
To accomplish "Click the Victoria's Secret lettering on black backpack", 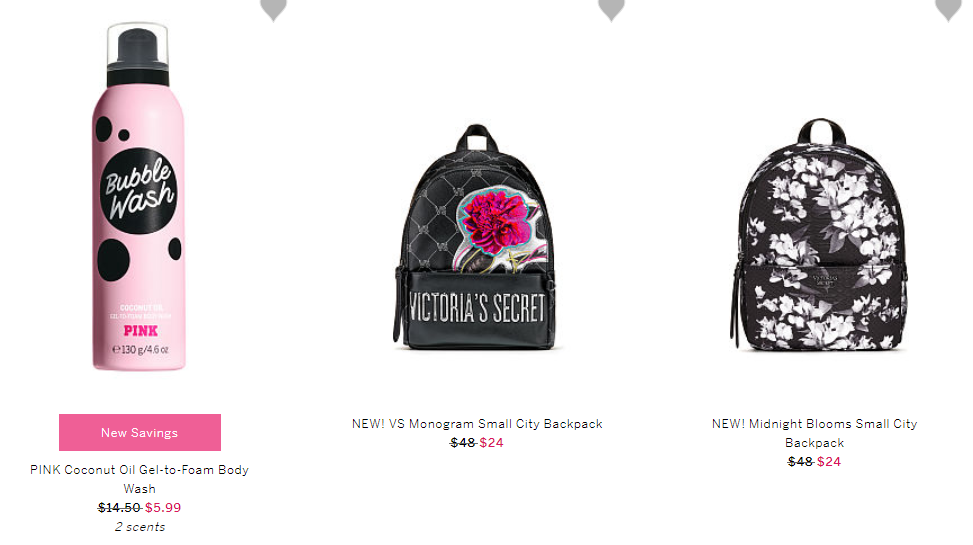I will click(477, 307).
